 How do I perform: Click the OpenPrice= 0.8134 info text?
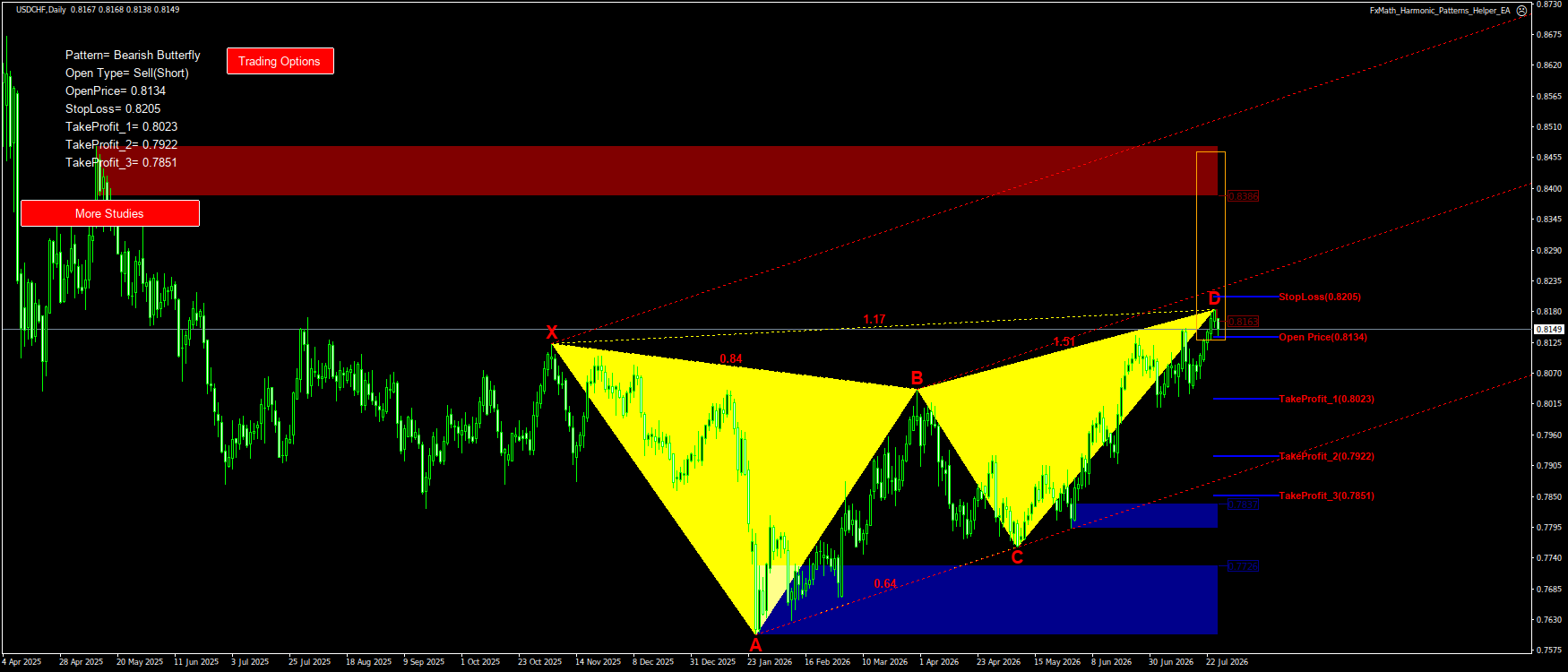pos(116,90)
